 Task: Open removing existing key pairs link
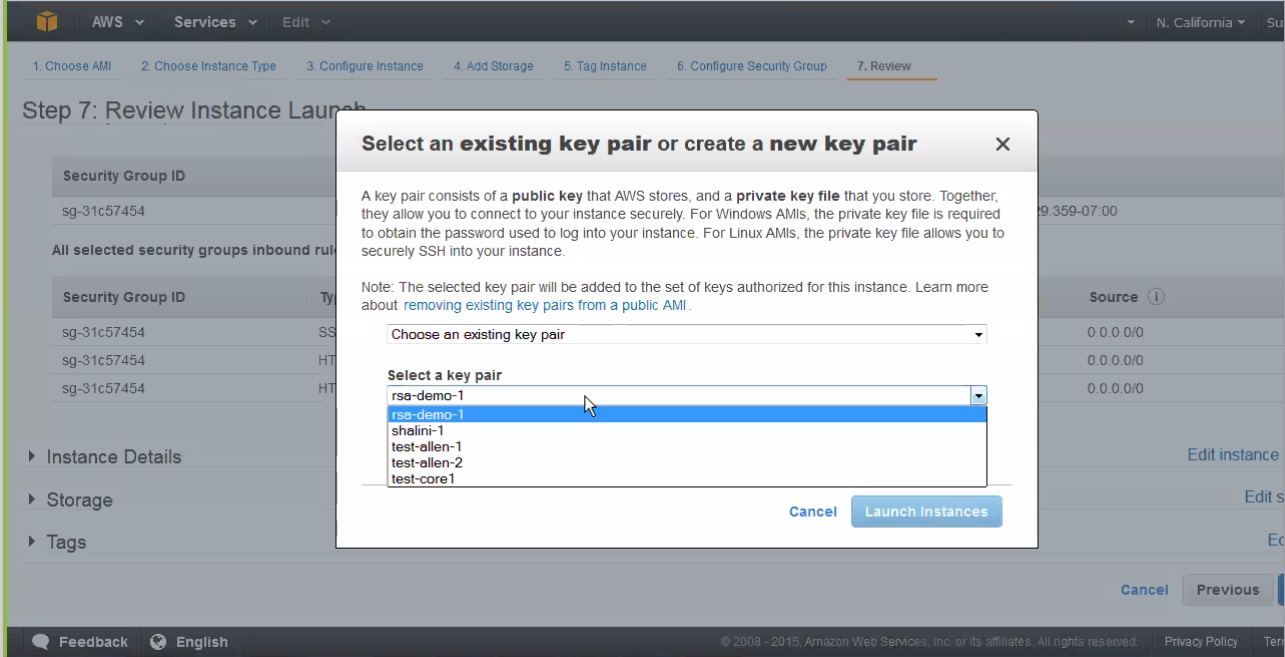point(546,305)
